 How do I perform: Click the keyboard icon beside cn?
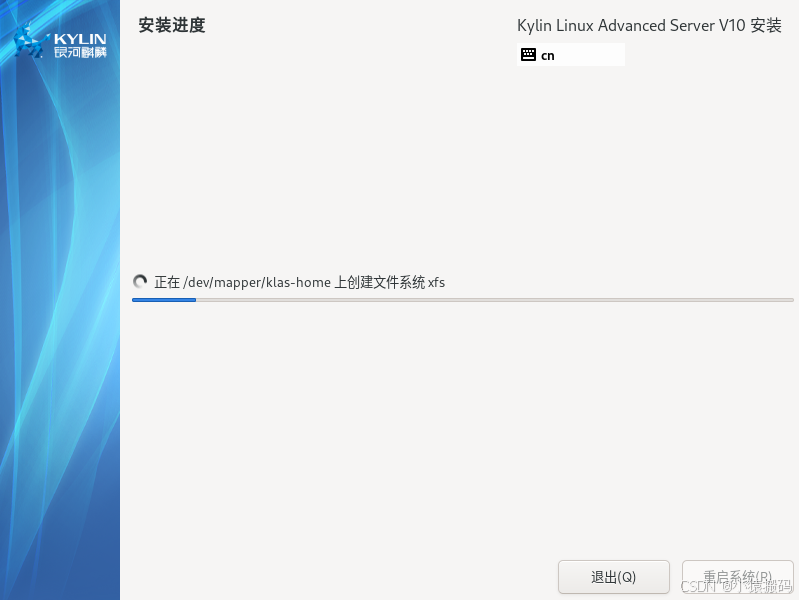point(528,55)
